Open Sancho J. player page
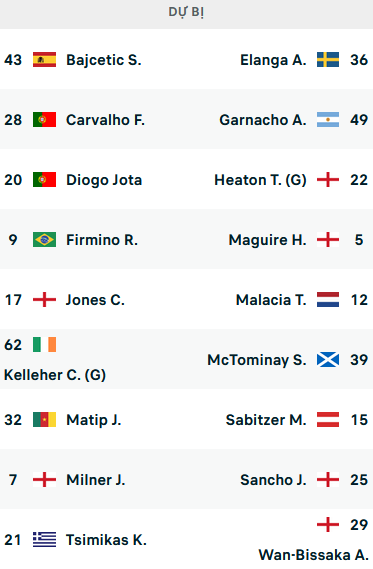The image size is (373, 569). (x=273, y=480)
